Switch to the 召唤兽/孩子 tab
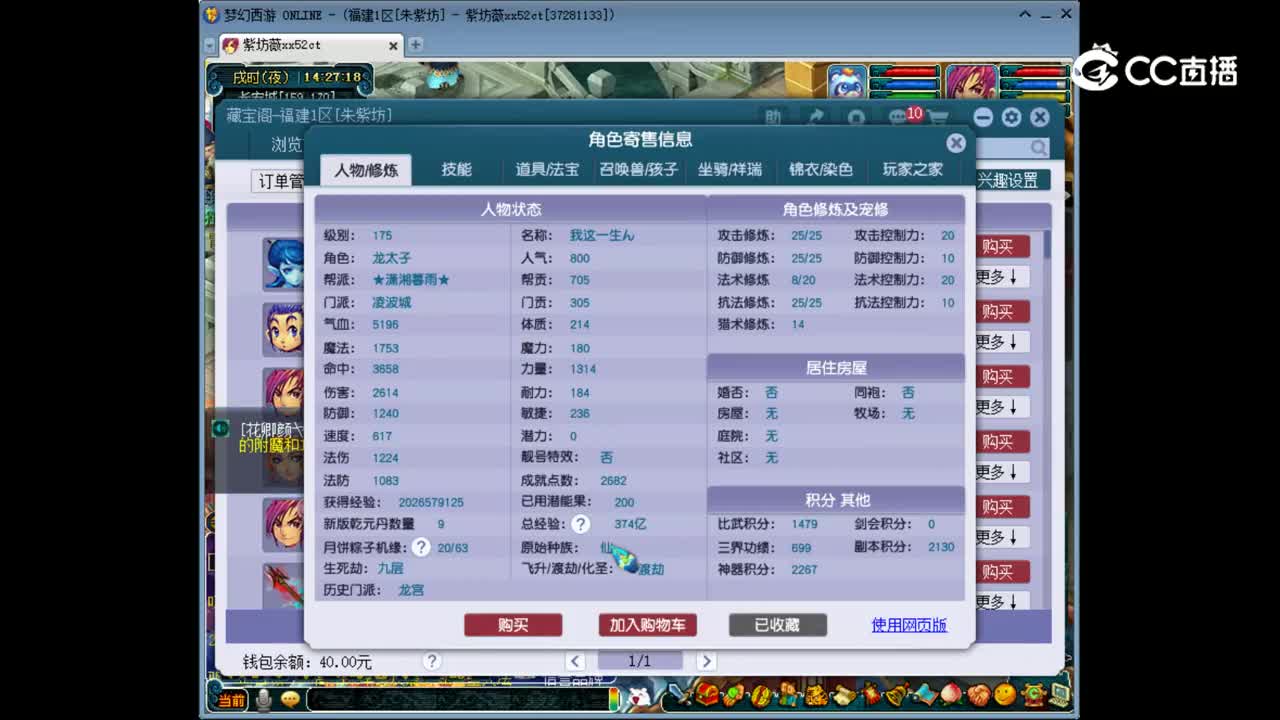 click(639, 170)
